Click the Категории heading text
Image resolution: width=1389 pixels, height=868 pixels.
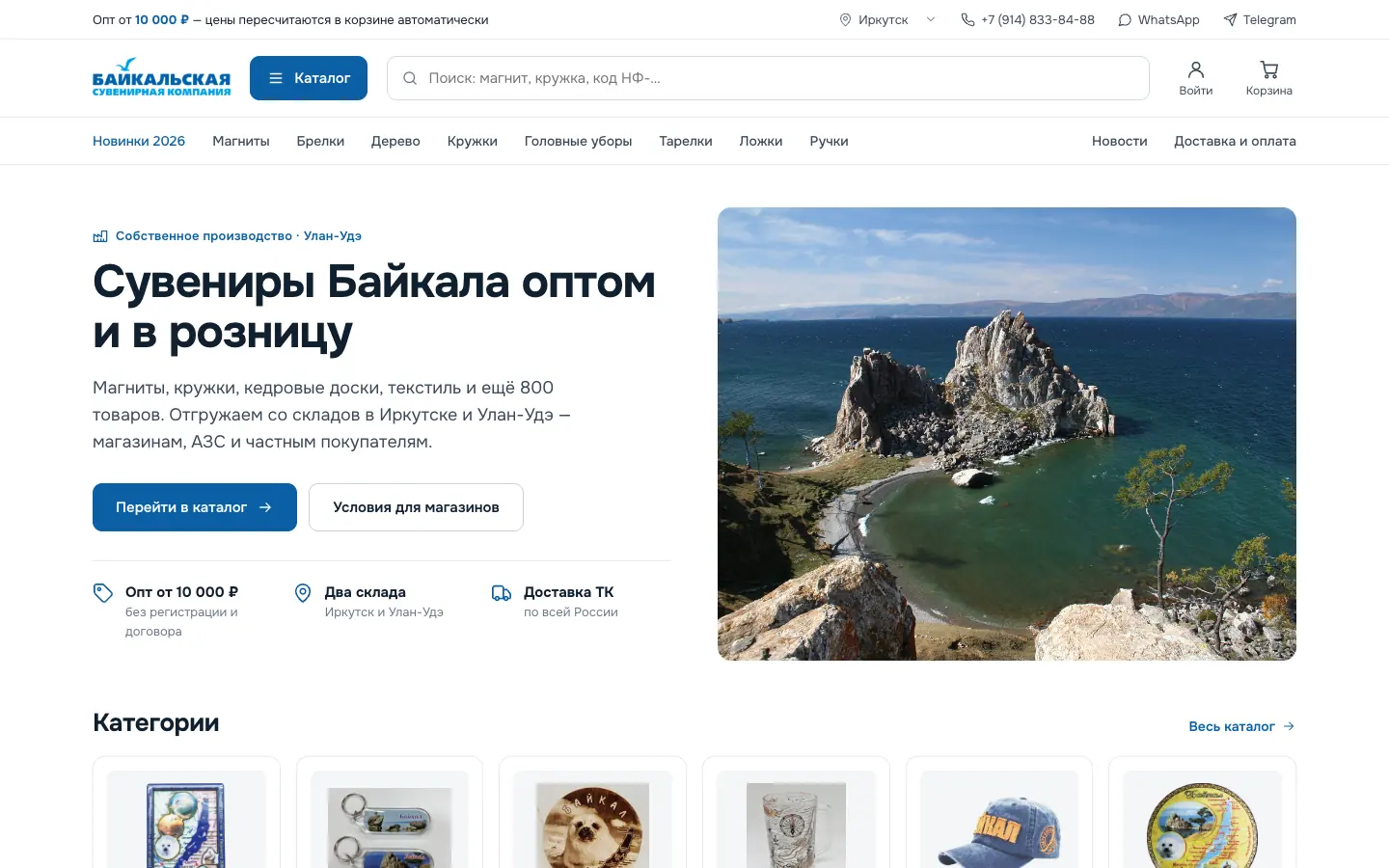[156, 723]
